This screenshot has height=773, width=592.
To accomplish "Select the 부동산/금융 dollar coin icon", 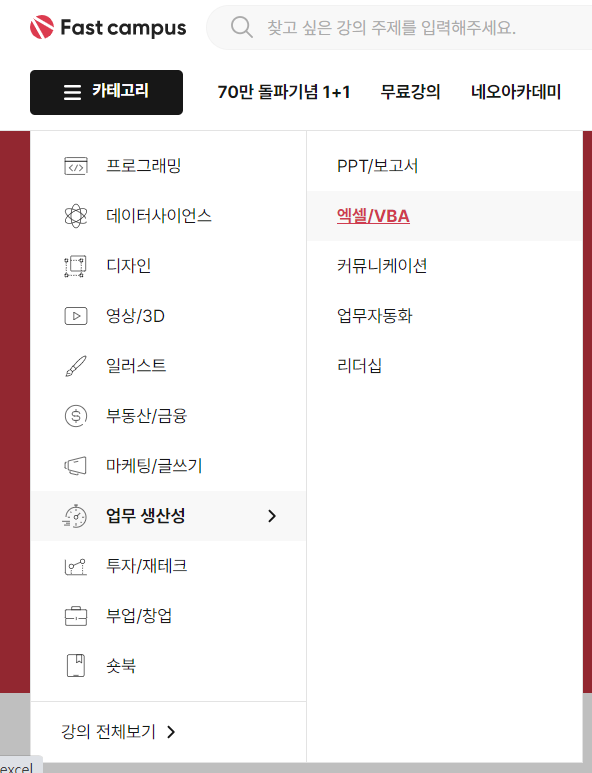I will pos(76,416).
